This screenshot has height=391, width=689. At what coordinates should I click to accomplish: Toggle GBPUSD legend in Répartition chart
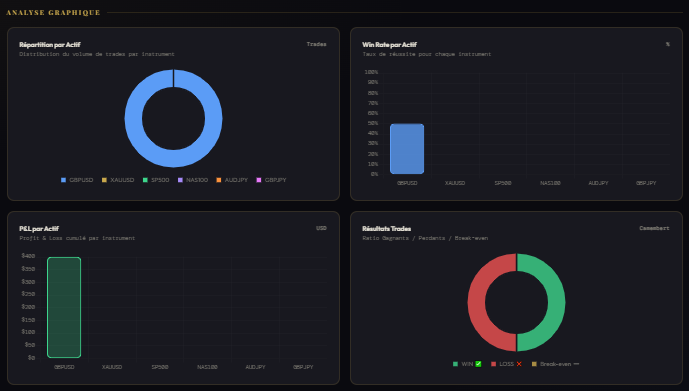[x=77, y=180]
